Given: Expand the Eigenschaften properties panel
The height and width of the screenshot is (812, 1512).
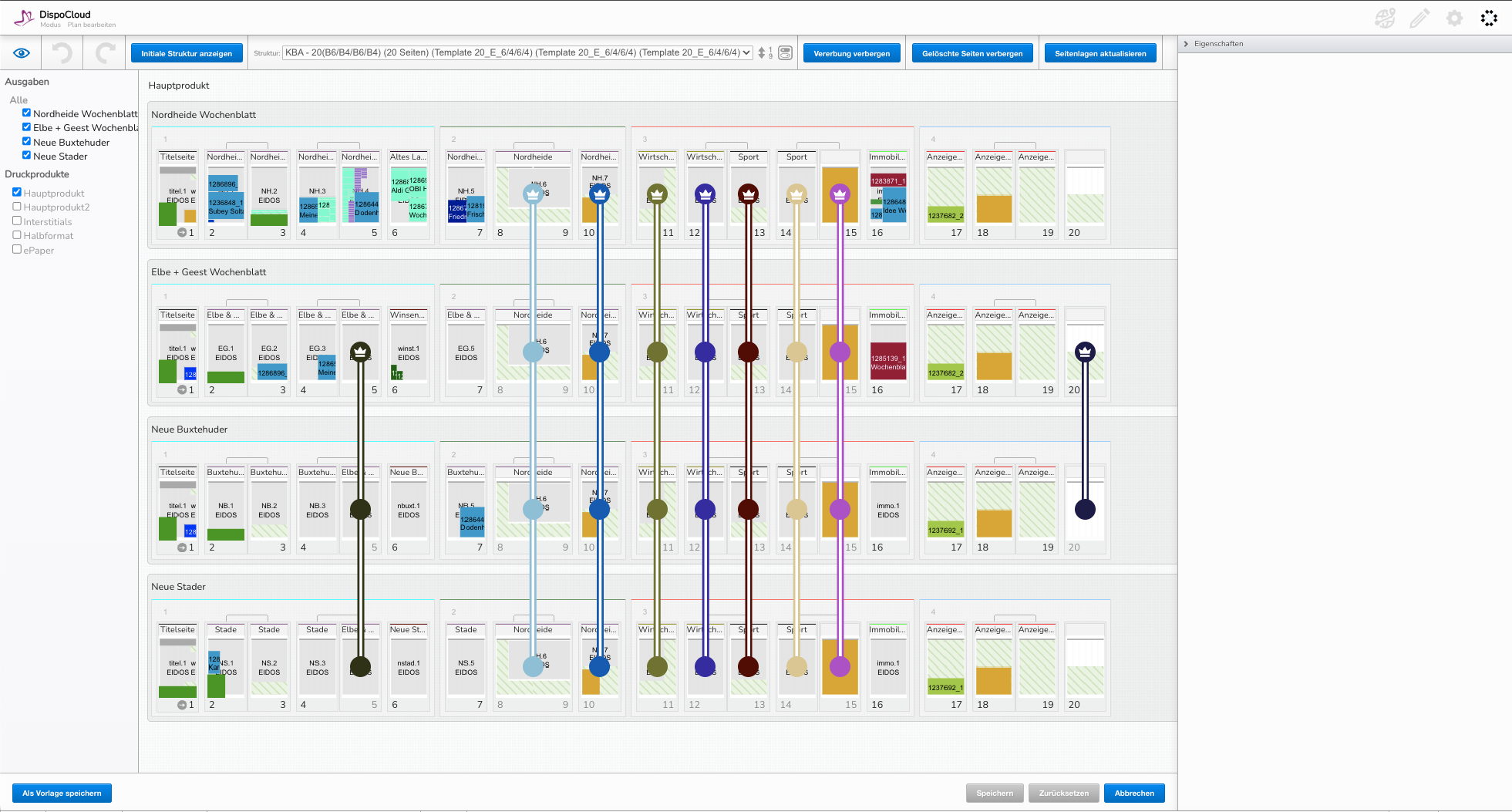Looking at the screenshot, I should (x=1187, y=44).
